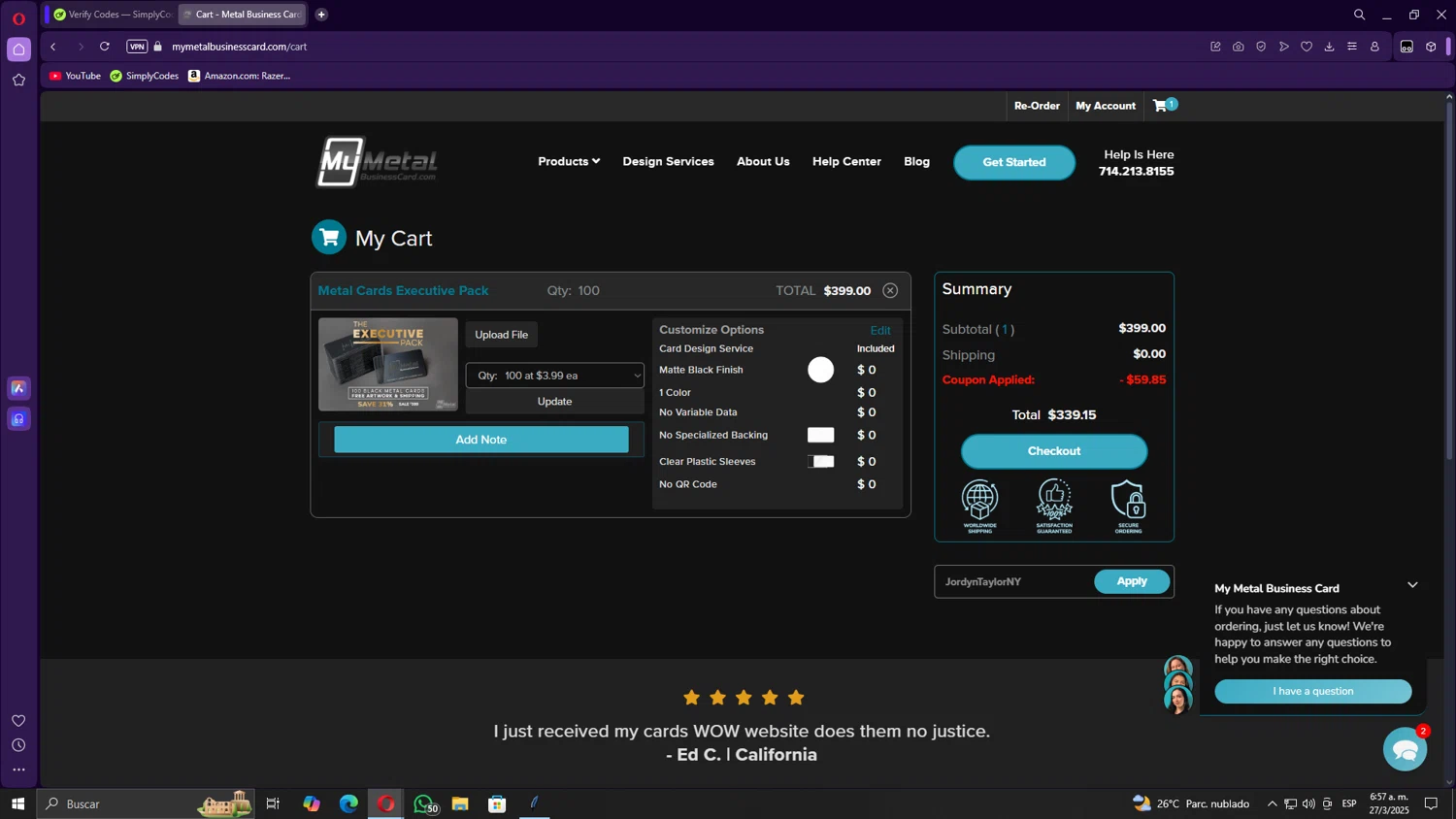Show hidden system tray icons chevron
This screenshot has width=1456, height=819.
click(1272, 803)
